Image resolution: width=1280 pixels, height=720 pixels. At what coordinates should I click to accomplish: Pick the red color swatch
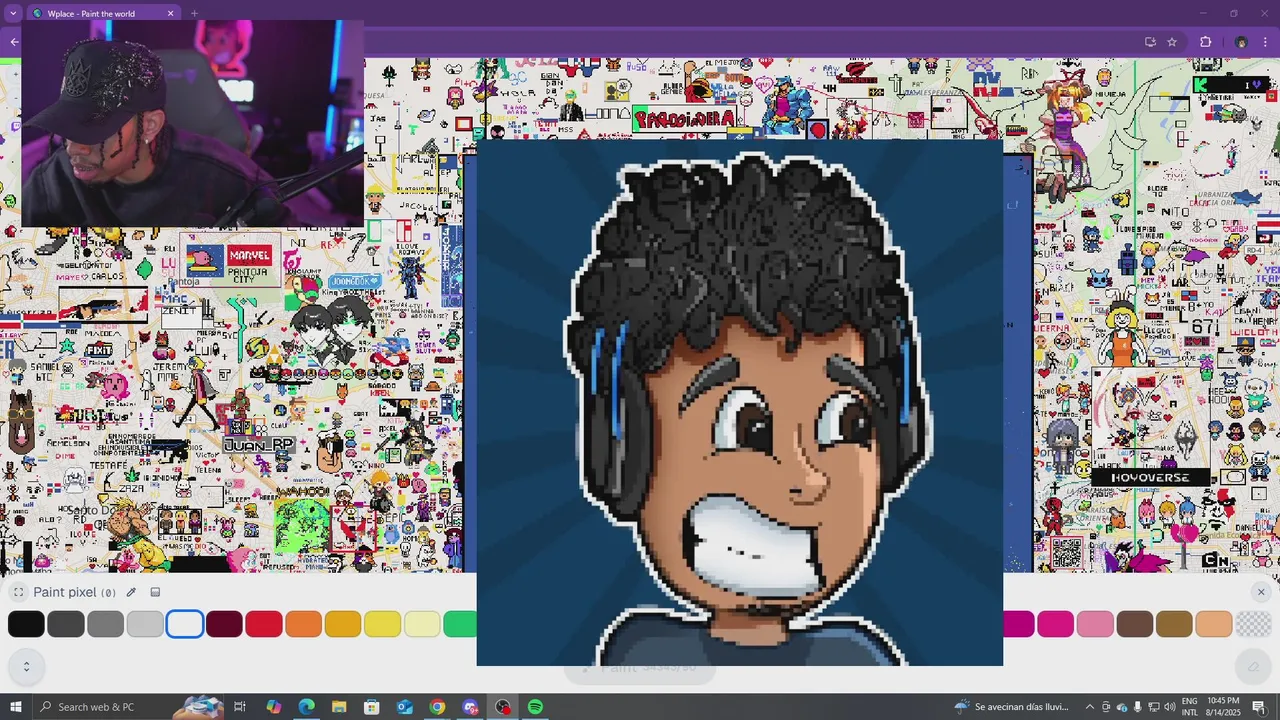coord(264,624)
